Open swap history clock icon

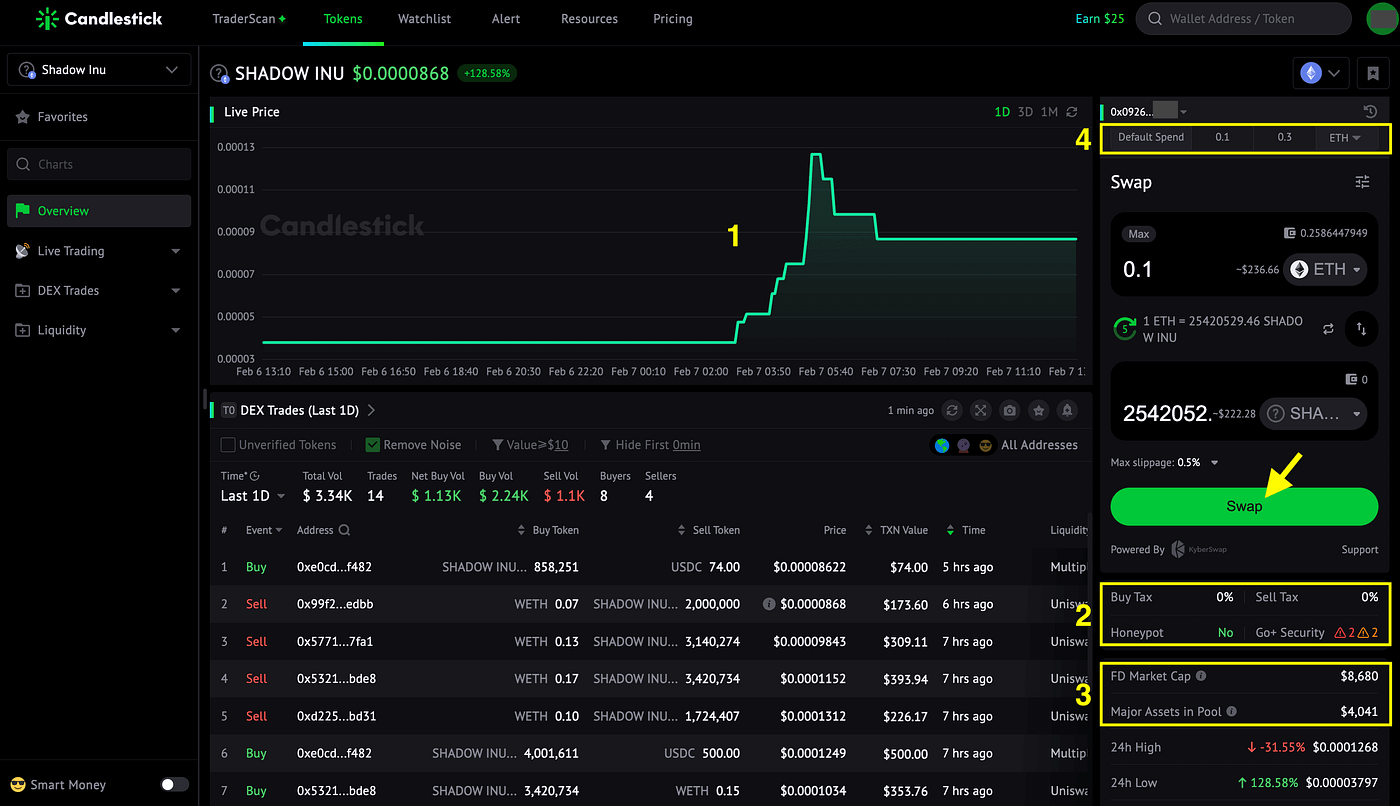click(1371, 112)
